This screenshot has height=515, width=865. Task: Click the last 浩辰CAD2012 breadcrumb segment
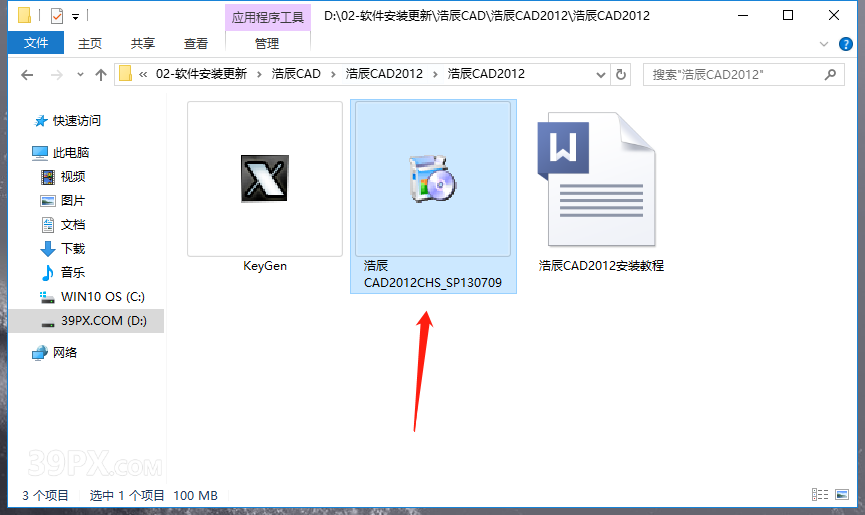coord(486,74)
